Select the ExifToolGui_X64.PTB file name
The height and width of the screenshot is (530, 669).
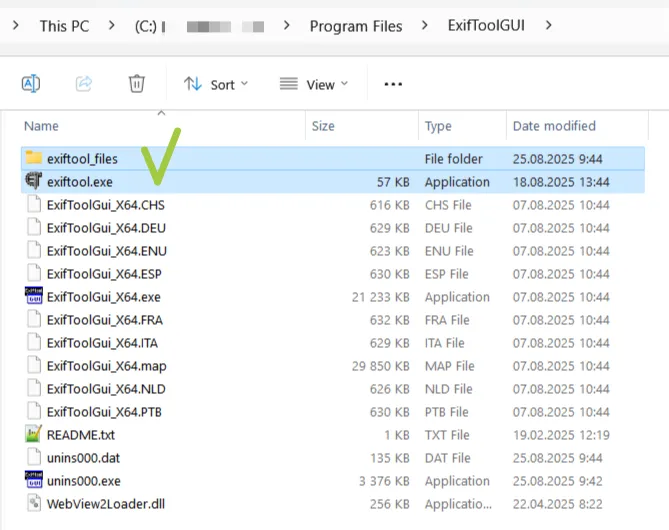point(104,412)
